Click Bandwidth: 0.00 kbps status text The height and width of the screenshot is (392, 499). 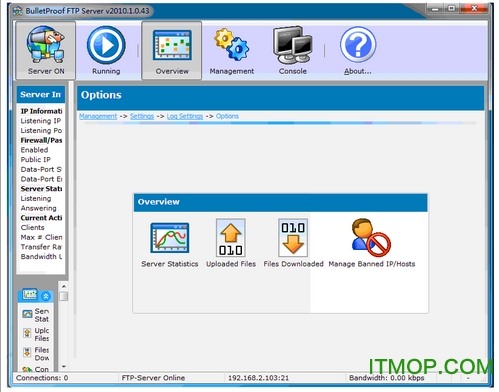tap(387, 378)
